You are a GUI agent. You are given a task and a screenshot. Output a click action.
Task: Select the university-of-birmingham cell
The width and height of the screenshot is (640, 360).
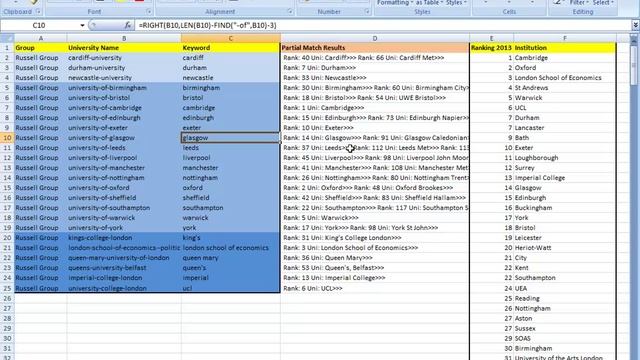point(124,88)
